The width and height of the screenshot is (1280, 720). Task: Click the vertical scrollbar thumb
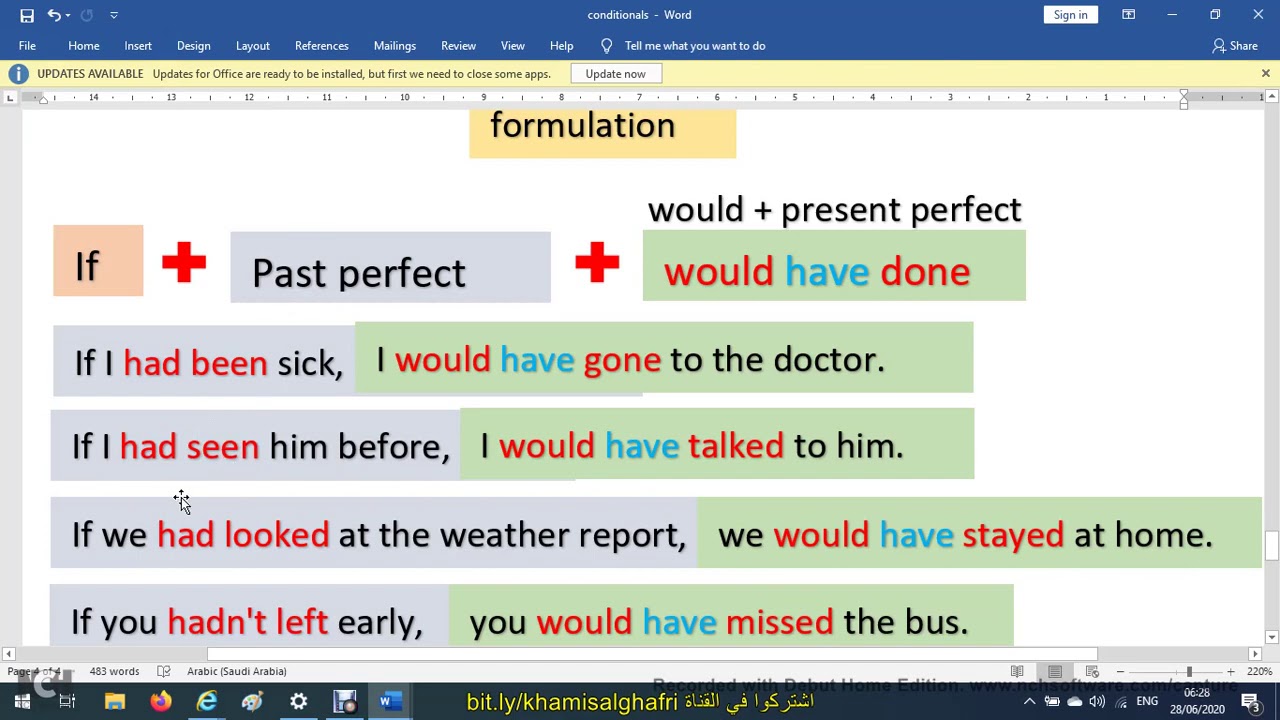click(x=1272, y=546)
